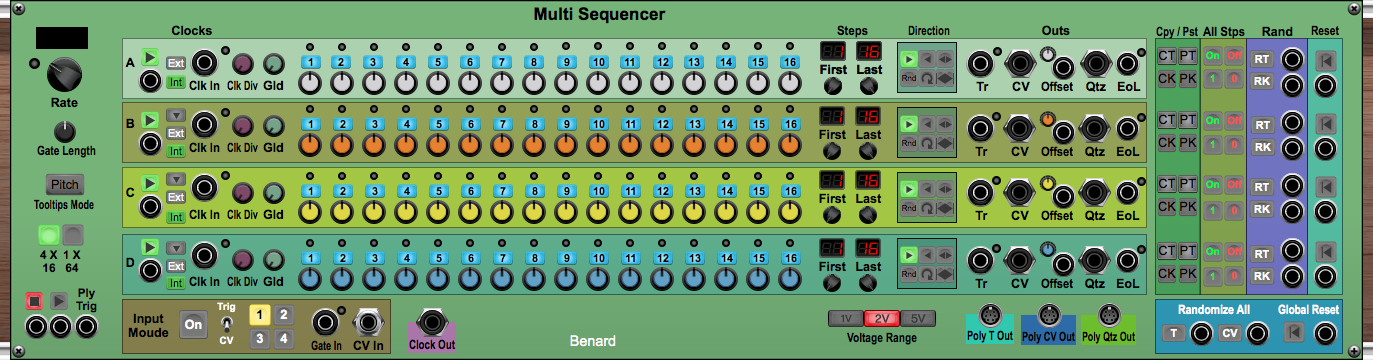Click the Pitch tooltips mode button
Viewport: 1373px width, 360px height.
coord(65,185)
